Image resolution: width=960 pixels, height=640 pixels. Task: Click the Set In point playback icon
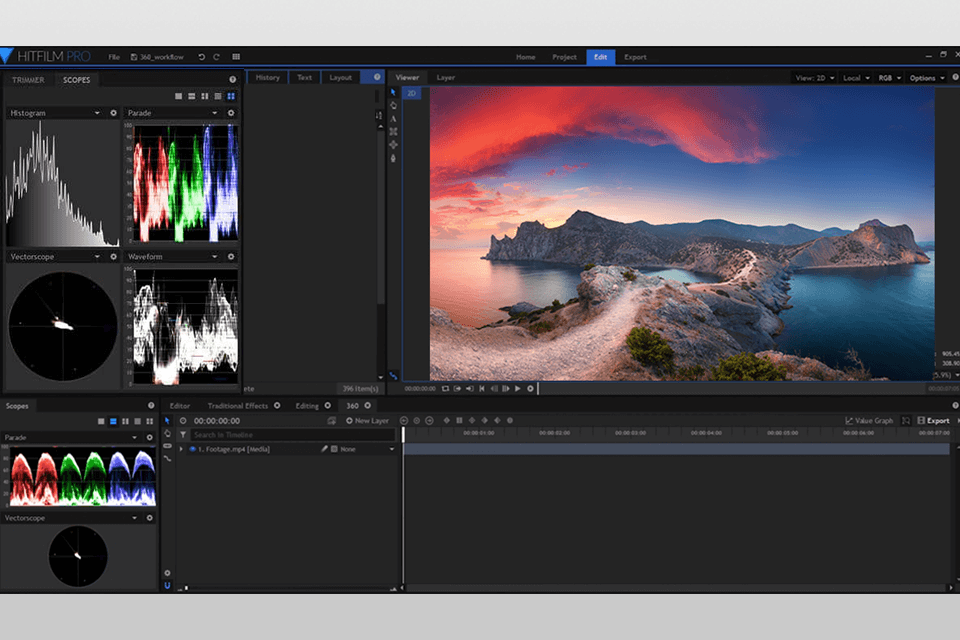click(457, 389)
